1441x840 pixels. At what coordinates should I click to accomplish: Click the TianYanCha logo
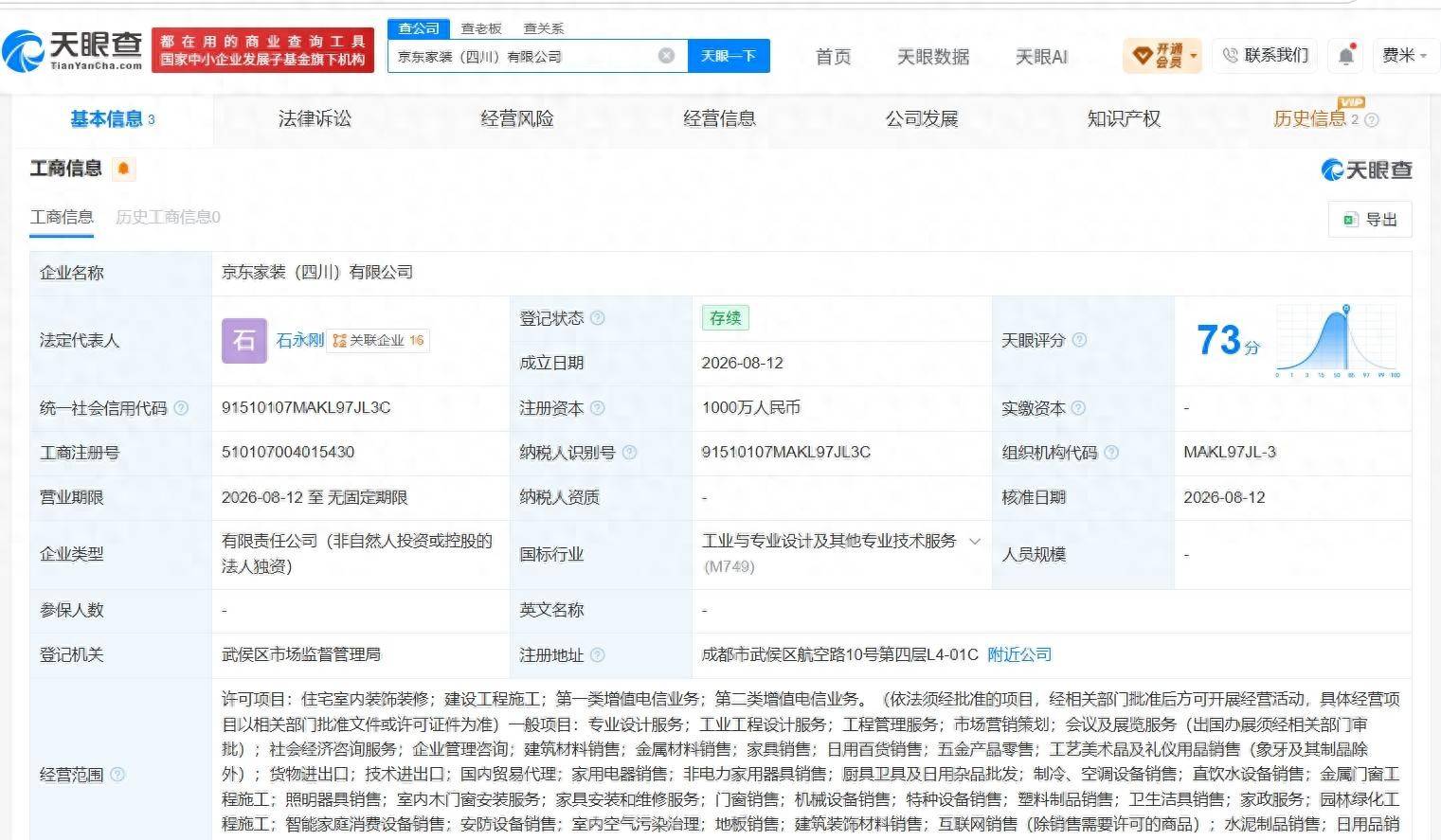73,50
